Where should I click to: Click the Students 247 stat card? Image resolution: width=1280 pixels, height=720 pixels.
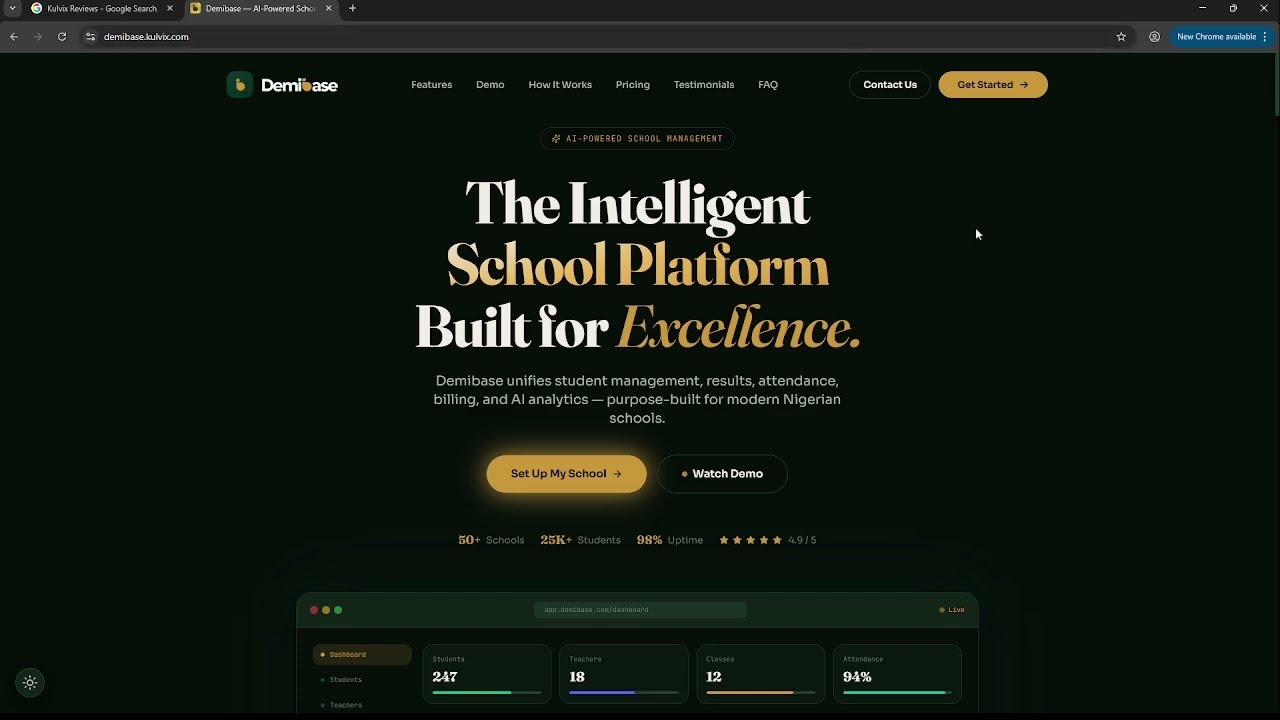487,674
